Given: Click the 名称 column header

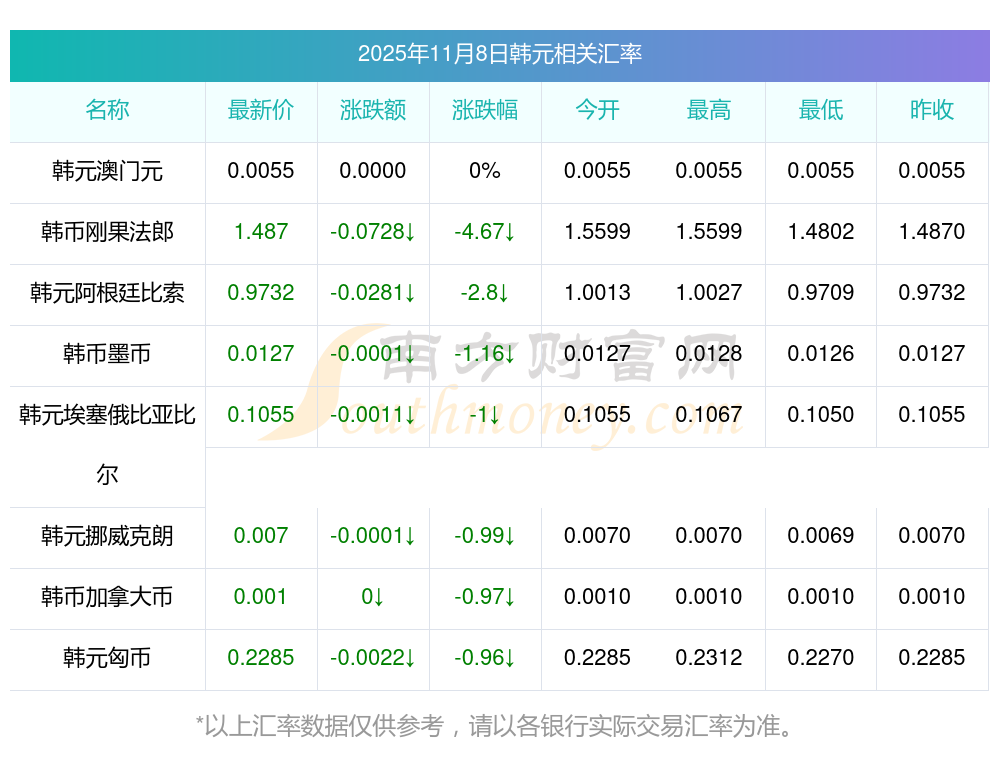Looking at the screenshot, I should pyautogui.click(x=107, y=110).
